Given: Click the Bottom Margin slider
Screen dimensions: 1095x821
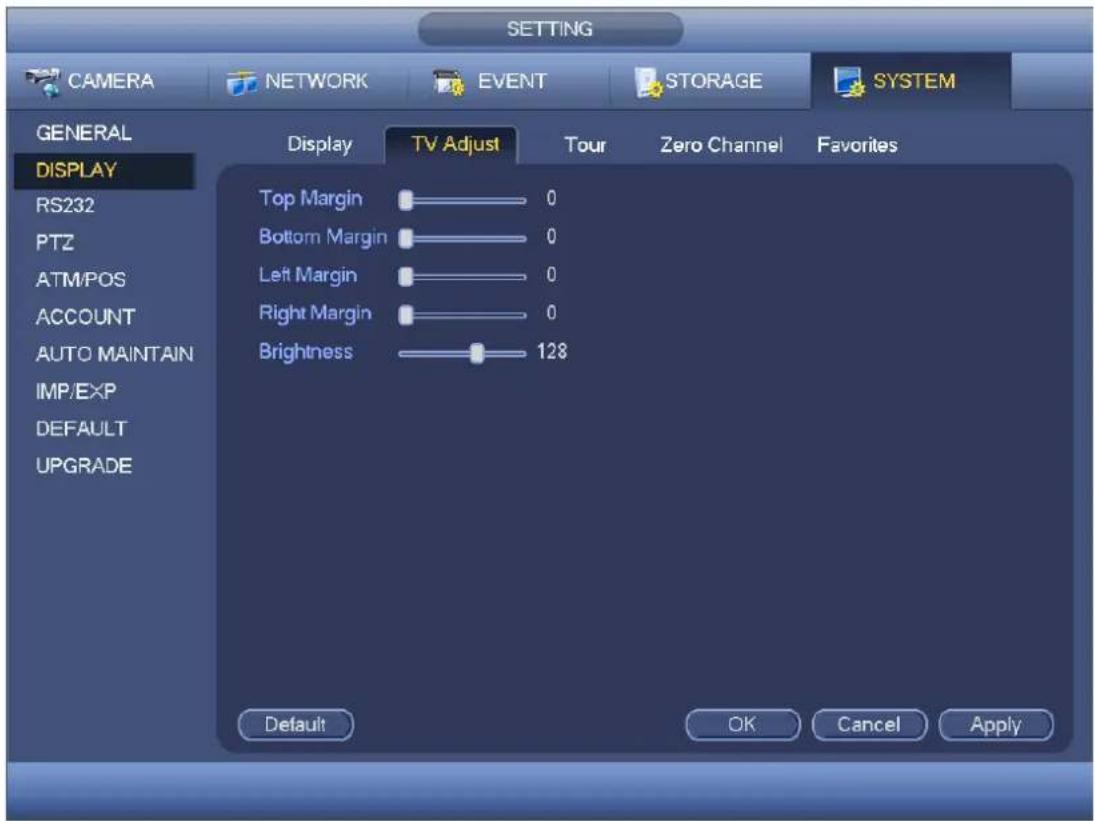Looking at the screenshot, I should (462, 239).
